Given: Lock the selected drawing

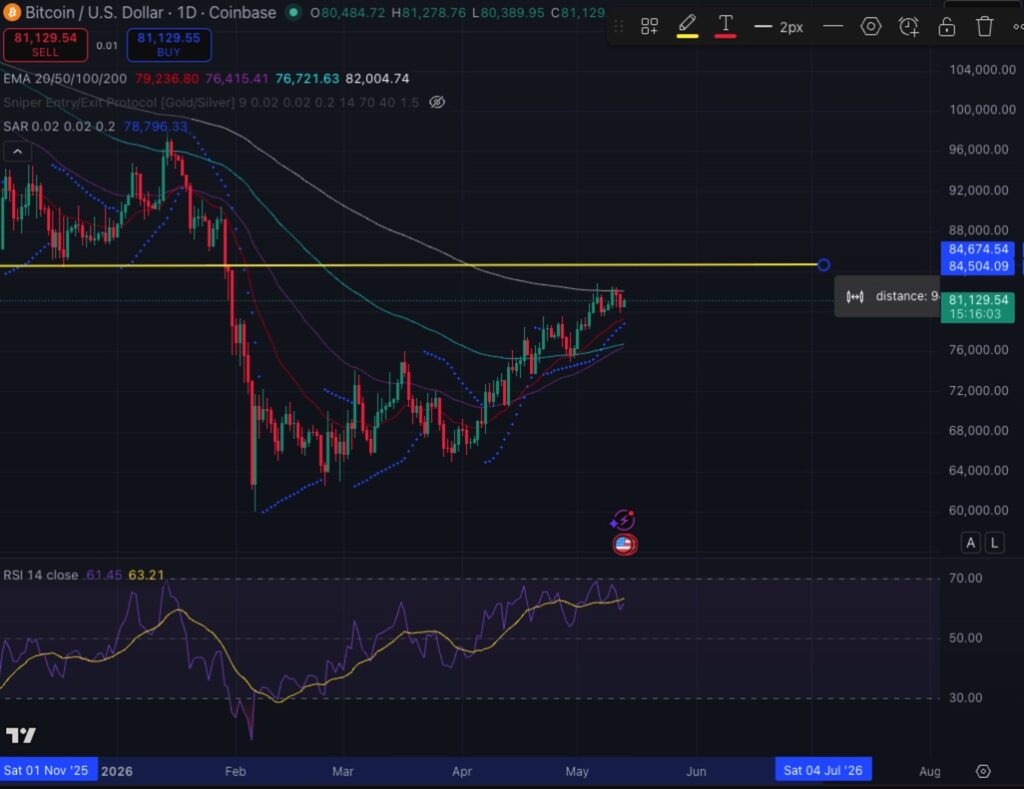Looking at the screenshot, I should 946,27.
